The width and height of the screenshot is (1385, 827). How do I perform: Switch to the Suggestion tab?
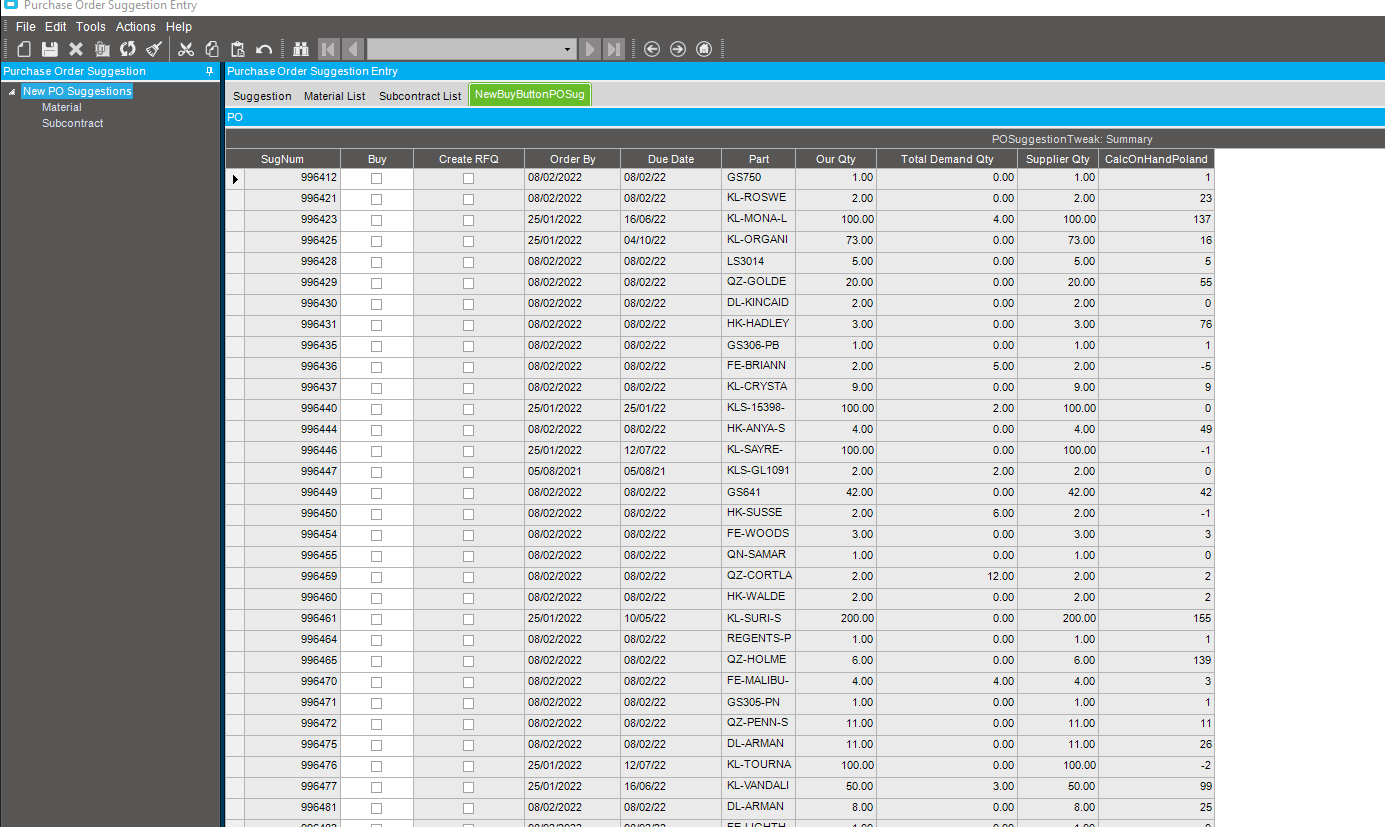[x=262, y=96]
